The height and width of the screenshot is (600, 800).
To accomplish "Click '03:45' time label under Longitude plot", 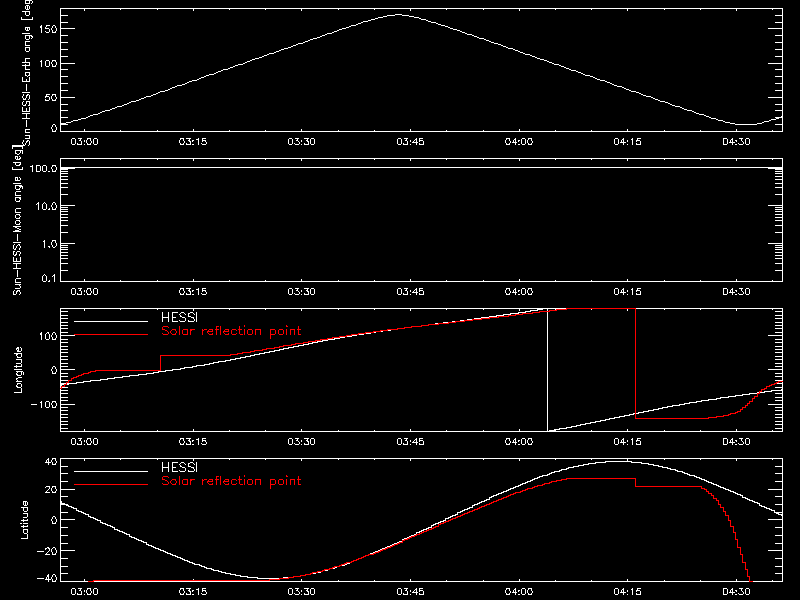I will pyautogui.click(x=410, y=442).
